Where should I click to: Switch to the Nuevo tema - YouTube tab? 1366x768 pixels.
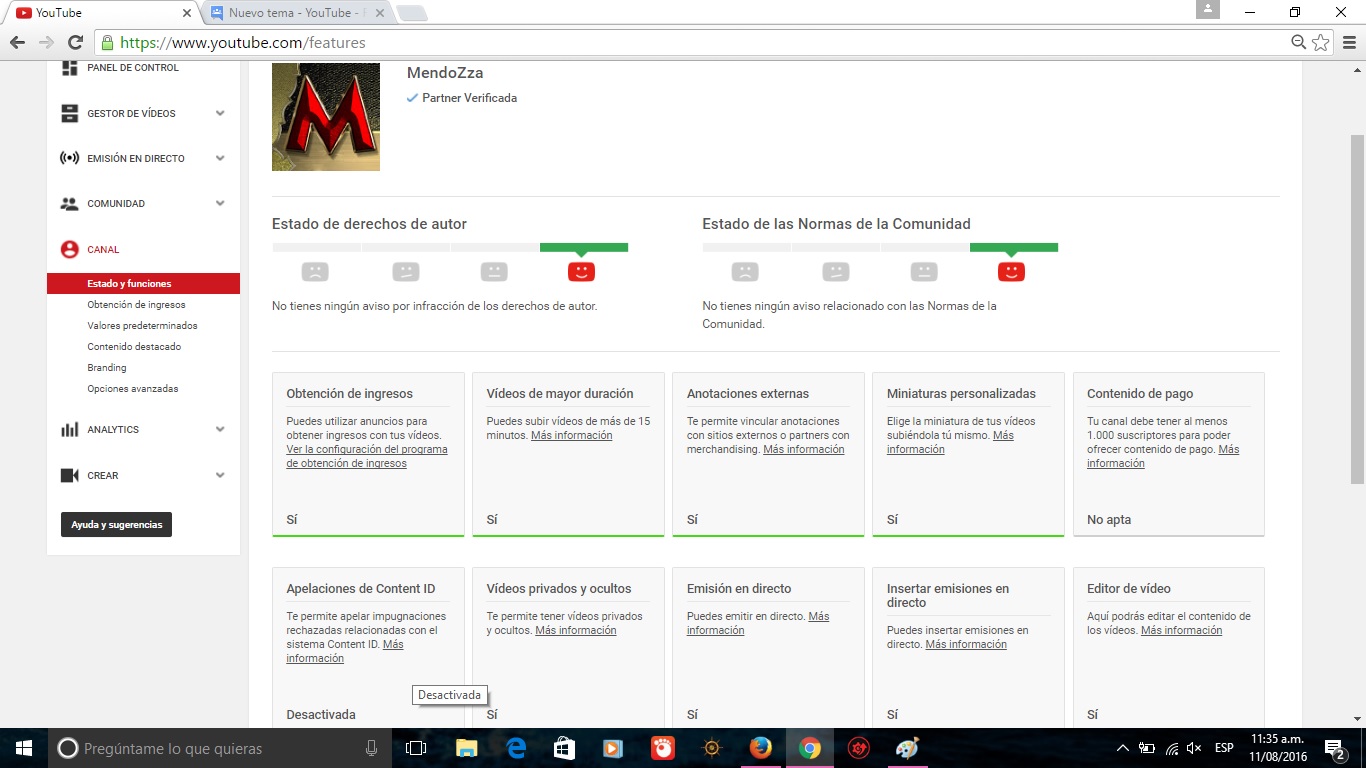(296, 13)
